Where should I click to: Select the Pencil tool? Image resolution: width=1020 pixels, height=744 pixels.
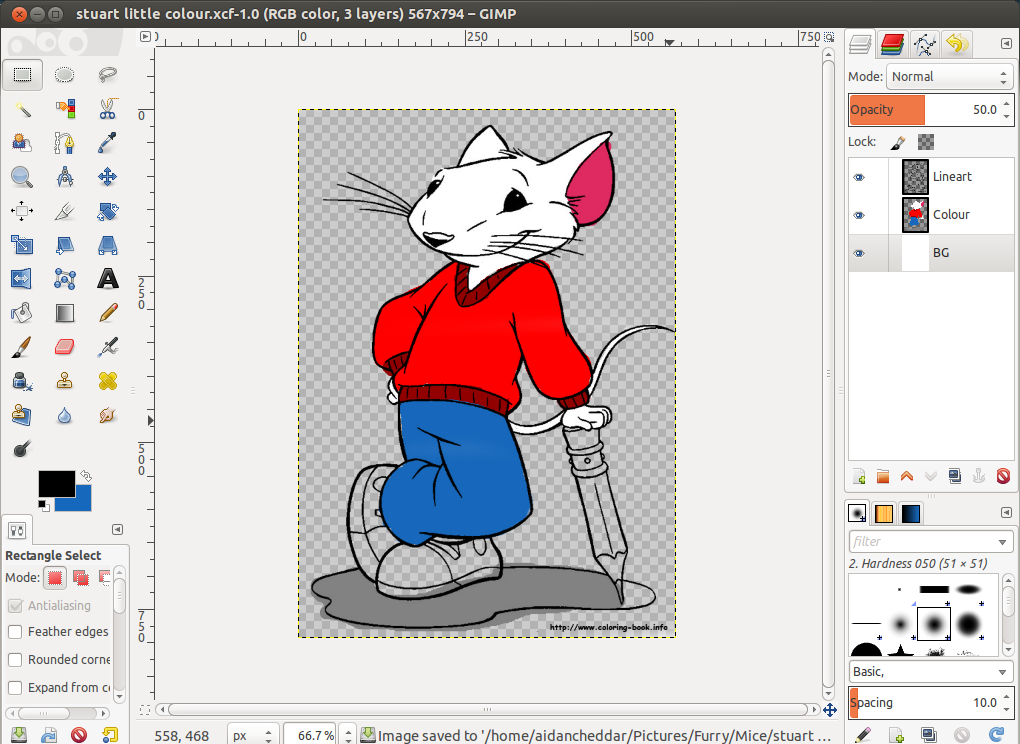(x=107, y=313)
